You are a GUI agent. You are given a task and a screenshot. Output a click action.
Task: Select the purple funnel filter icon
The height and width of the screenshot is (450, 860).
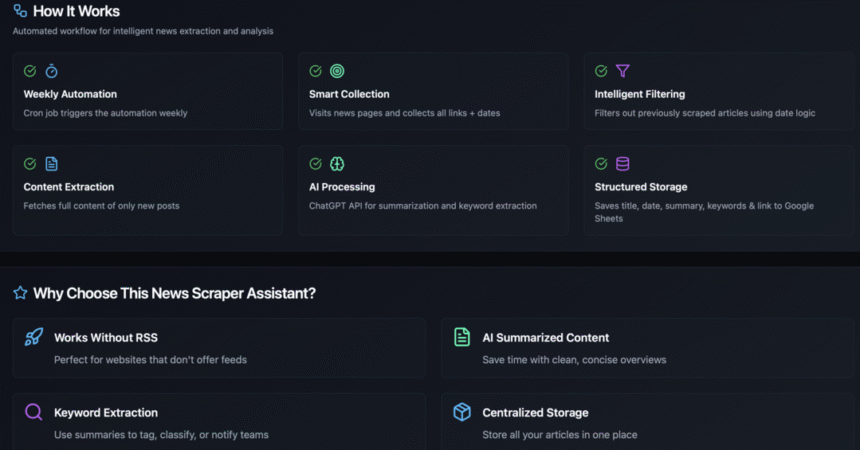coord(623,71)
